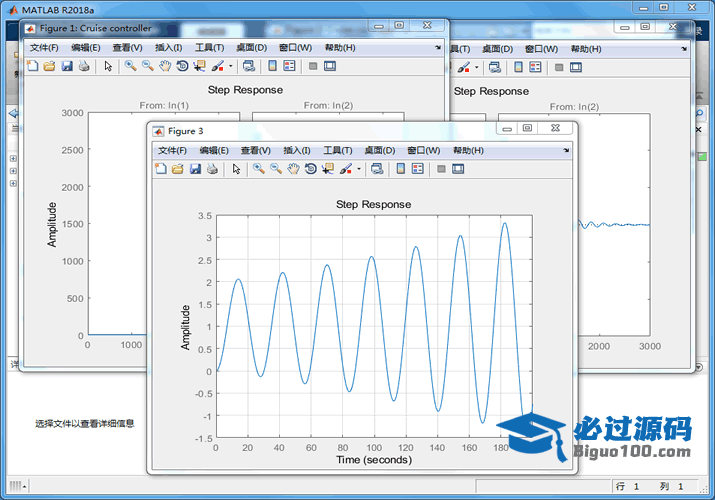Image resolution: width=715 pixels, height=500 pixels.
Task: Open 帮助(H) menu in Figure 3
Action: pos(468,150)
